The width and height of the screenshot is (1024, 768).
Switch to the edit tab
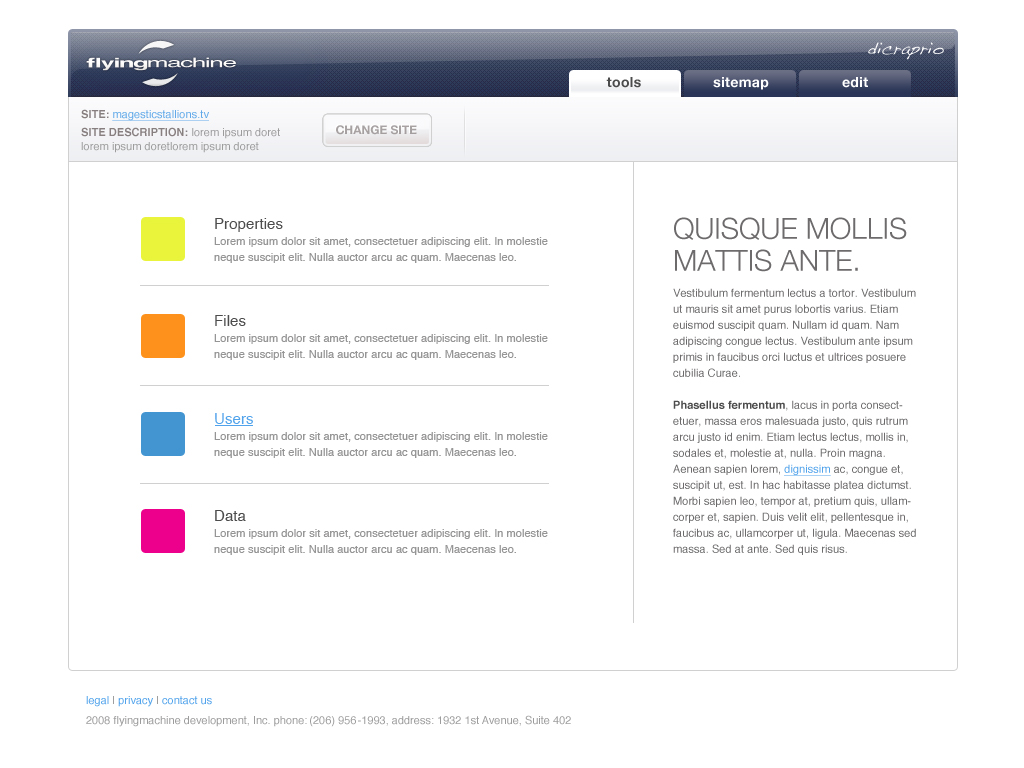tap(854, 83)
